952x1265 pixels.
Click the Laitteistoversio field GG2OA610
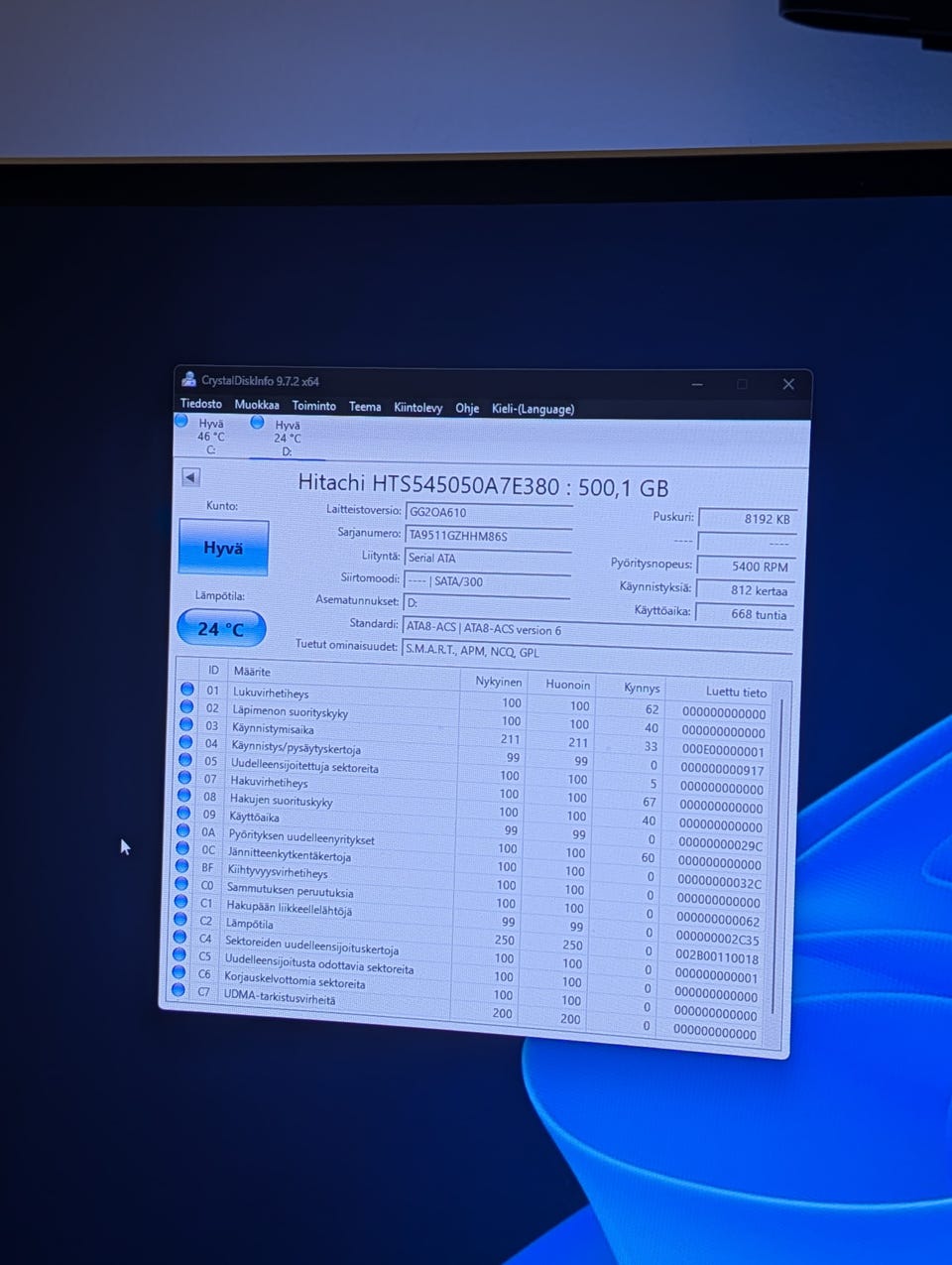click(x=489, y=513)
